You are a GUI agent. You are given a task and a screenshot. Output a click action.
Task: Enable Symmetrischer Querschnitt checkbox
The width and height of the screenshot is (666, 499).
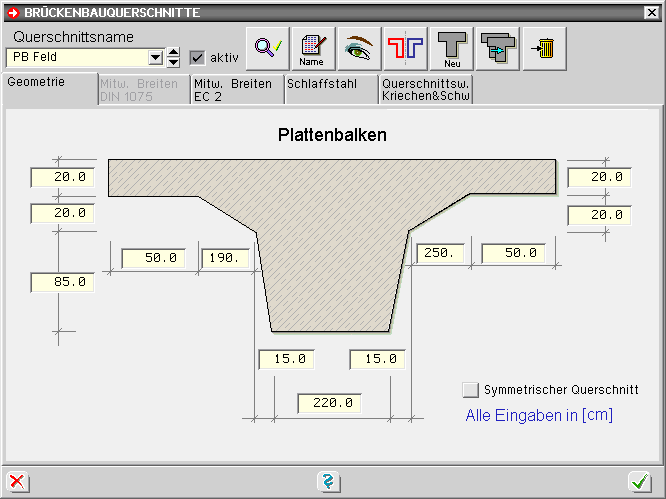pyautogui.click(x=471, y=390)
